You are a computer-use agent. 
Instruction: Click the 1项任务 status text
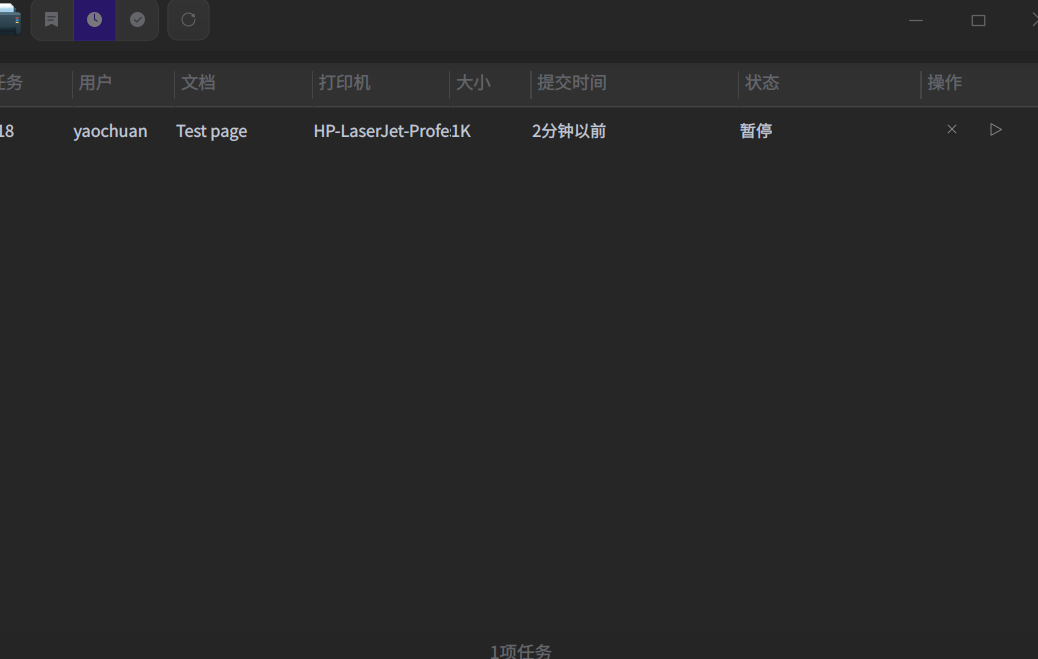click(x=520, y=651)
